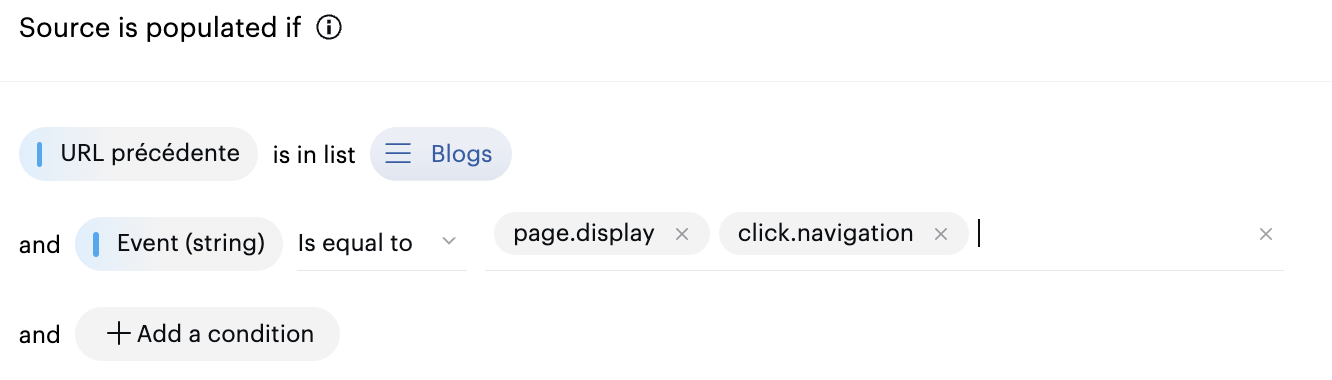The height and width of the screenshot is (380, 1332).
Task: Click the 'Source is populated if' heading
Action: pos(160,28)
